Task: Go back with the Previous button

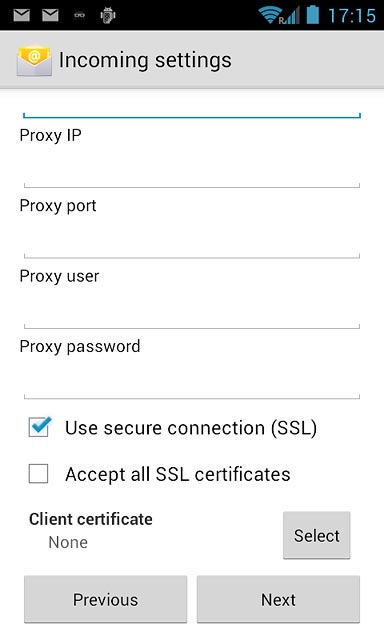Action: [106, 599]
